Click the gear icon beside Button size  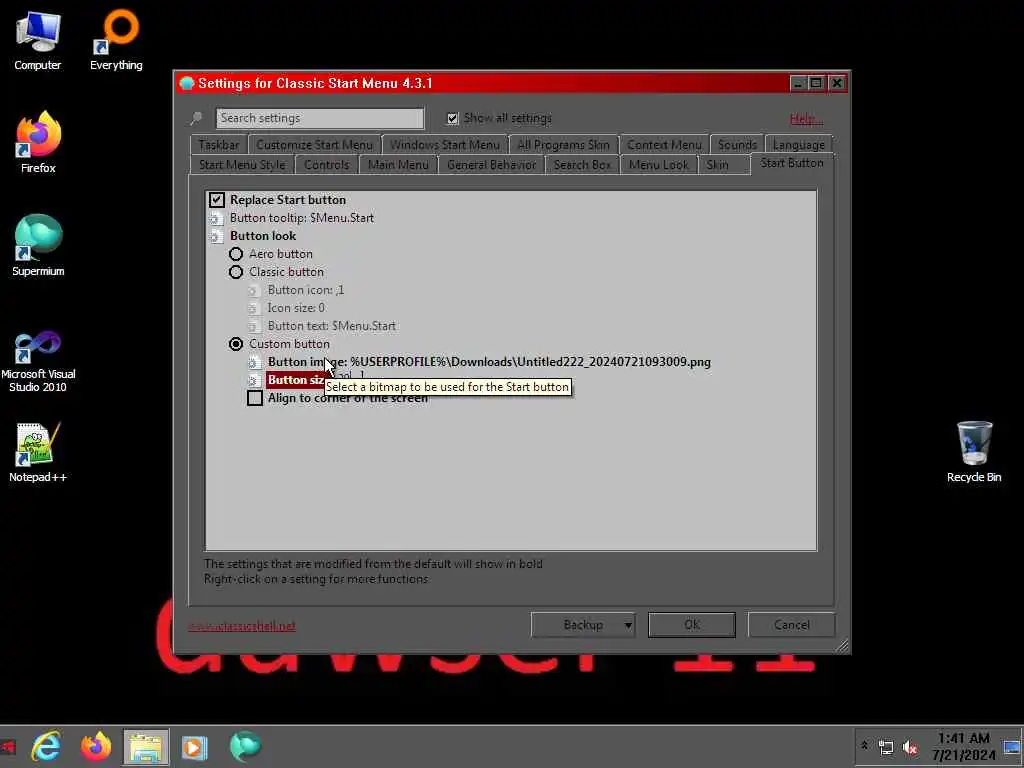(253, 380)
